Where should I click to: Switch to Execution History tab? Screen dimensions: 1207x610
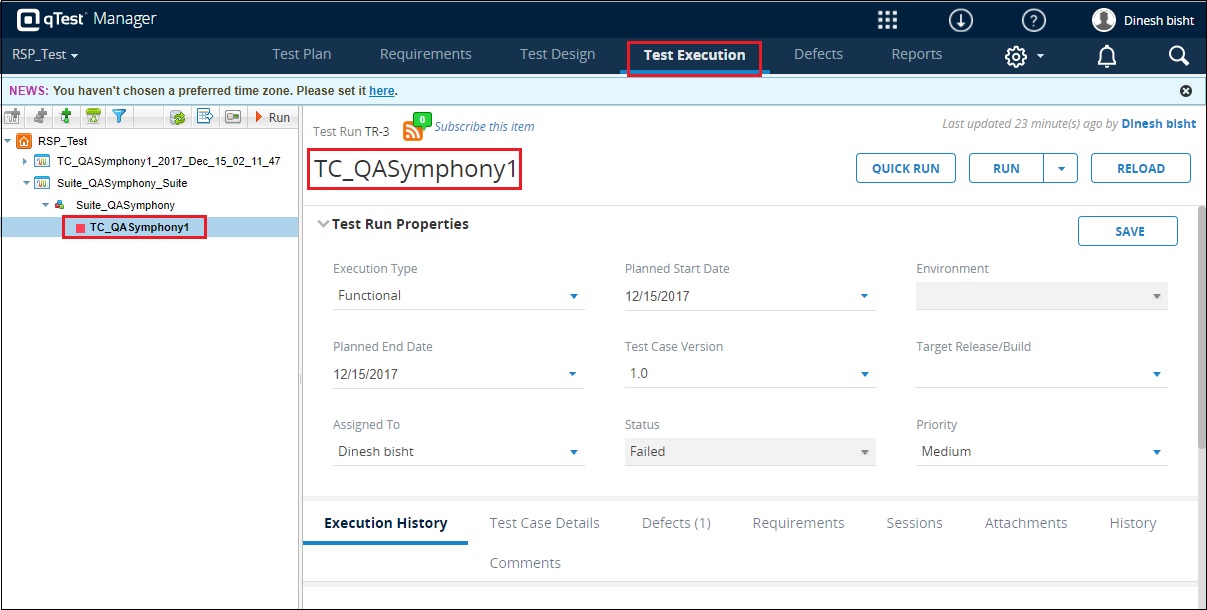point(386,523)
